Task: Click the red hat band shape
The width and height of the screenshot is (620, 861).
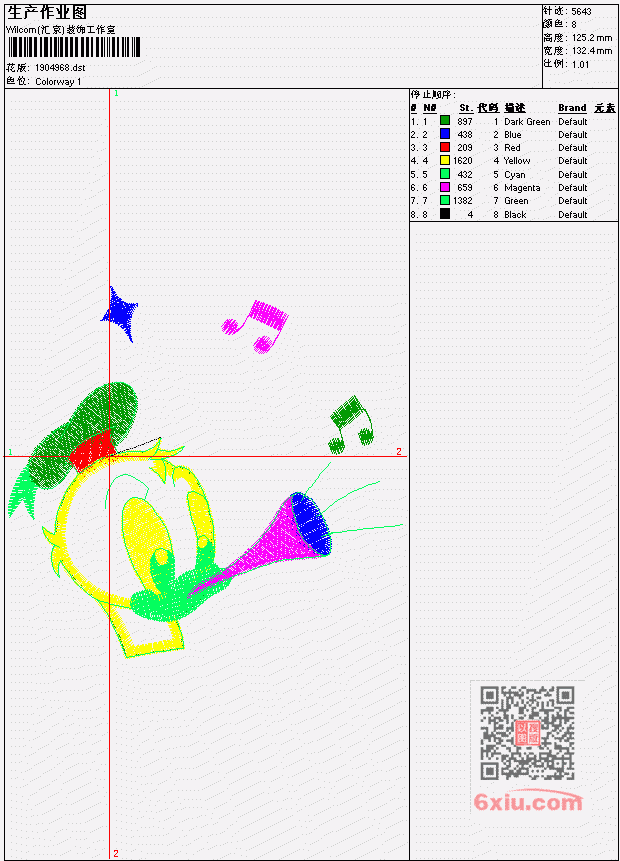Action: coord(91,452)
